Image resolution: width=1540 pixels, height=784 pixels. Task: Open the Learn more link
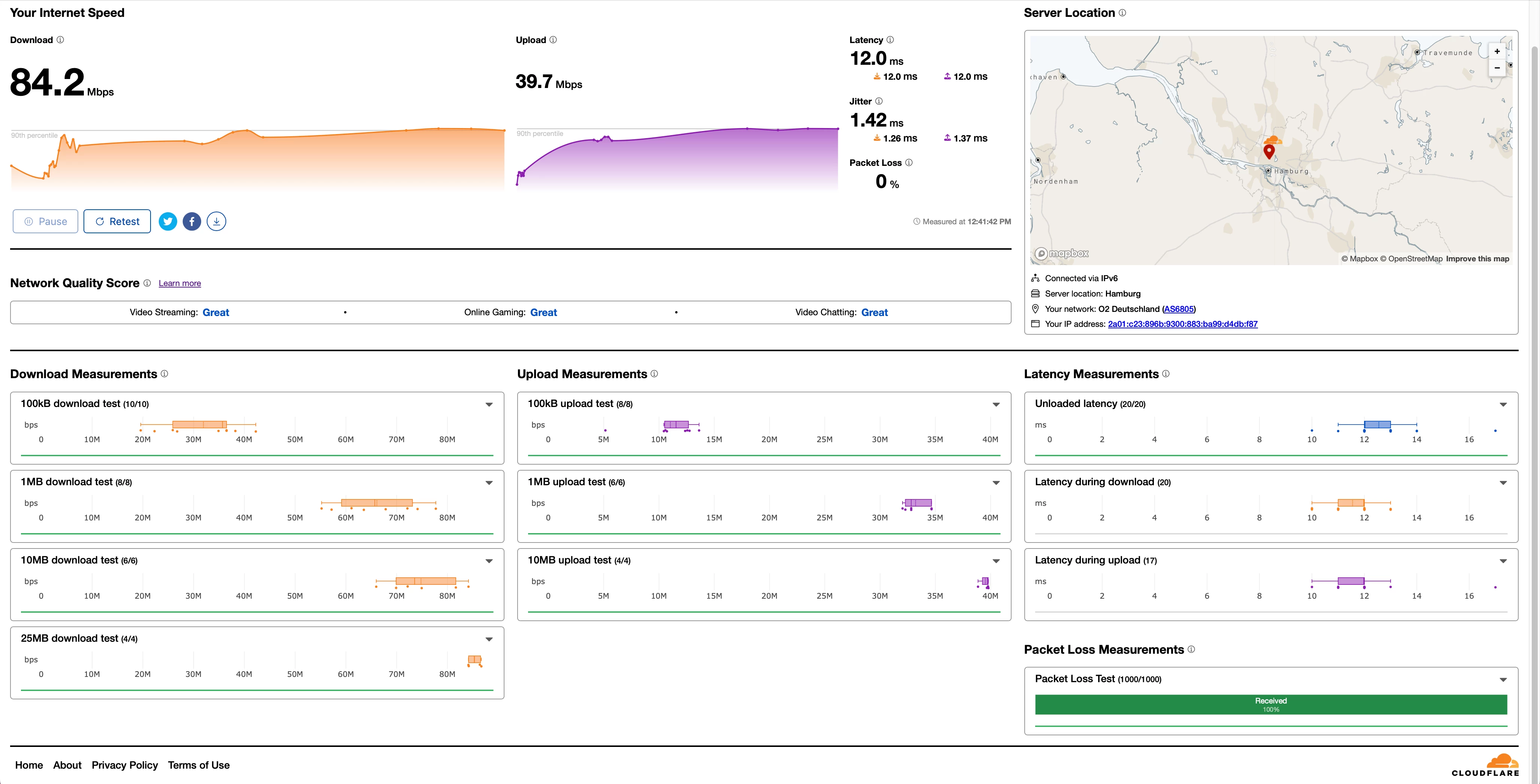click(x=179, y=283)
